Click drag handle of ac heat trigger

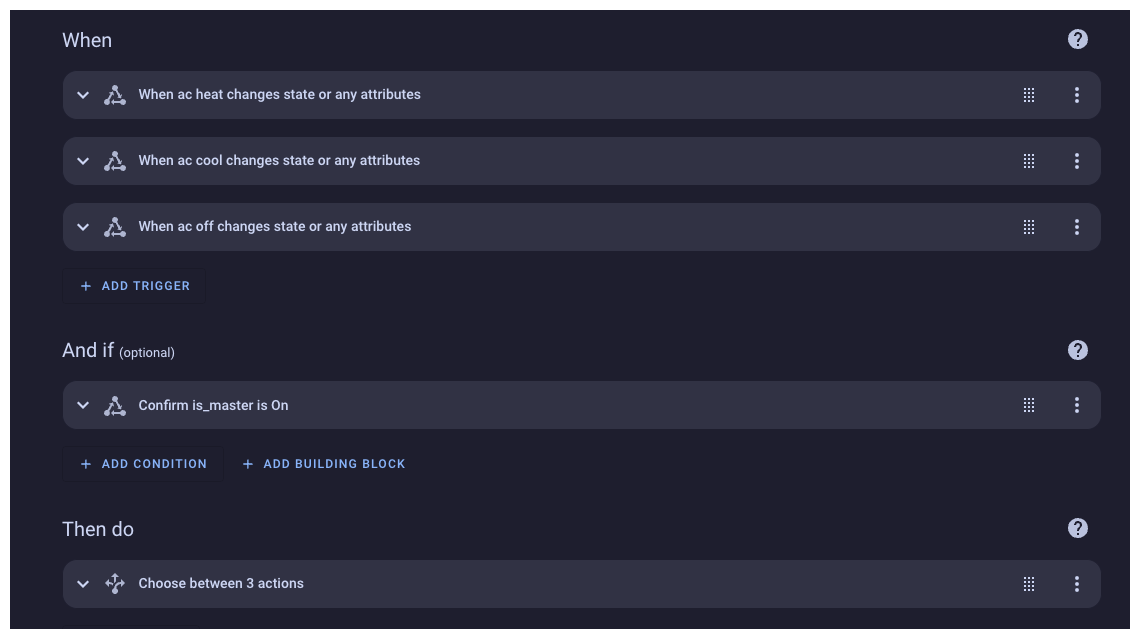[1028, 95]
